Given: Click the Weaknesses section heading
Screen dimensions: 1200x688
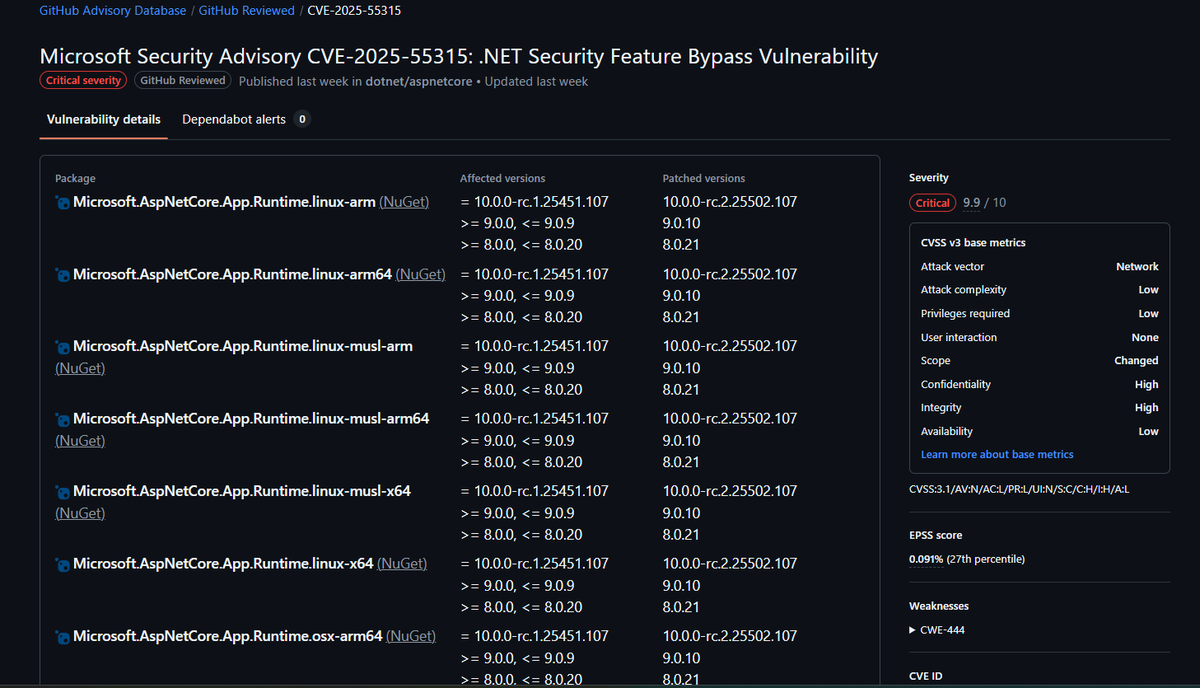Looking at the screenshot, I should (x=939, y=606).
